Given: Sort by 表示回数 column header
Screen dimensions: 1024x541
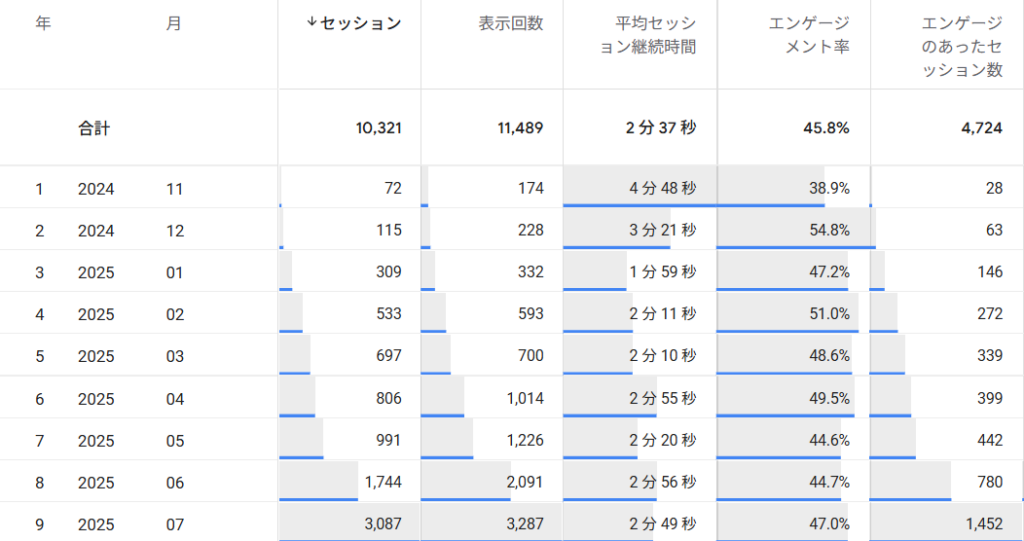Looking at the screenshot, I should [511, 24].
